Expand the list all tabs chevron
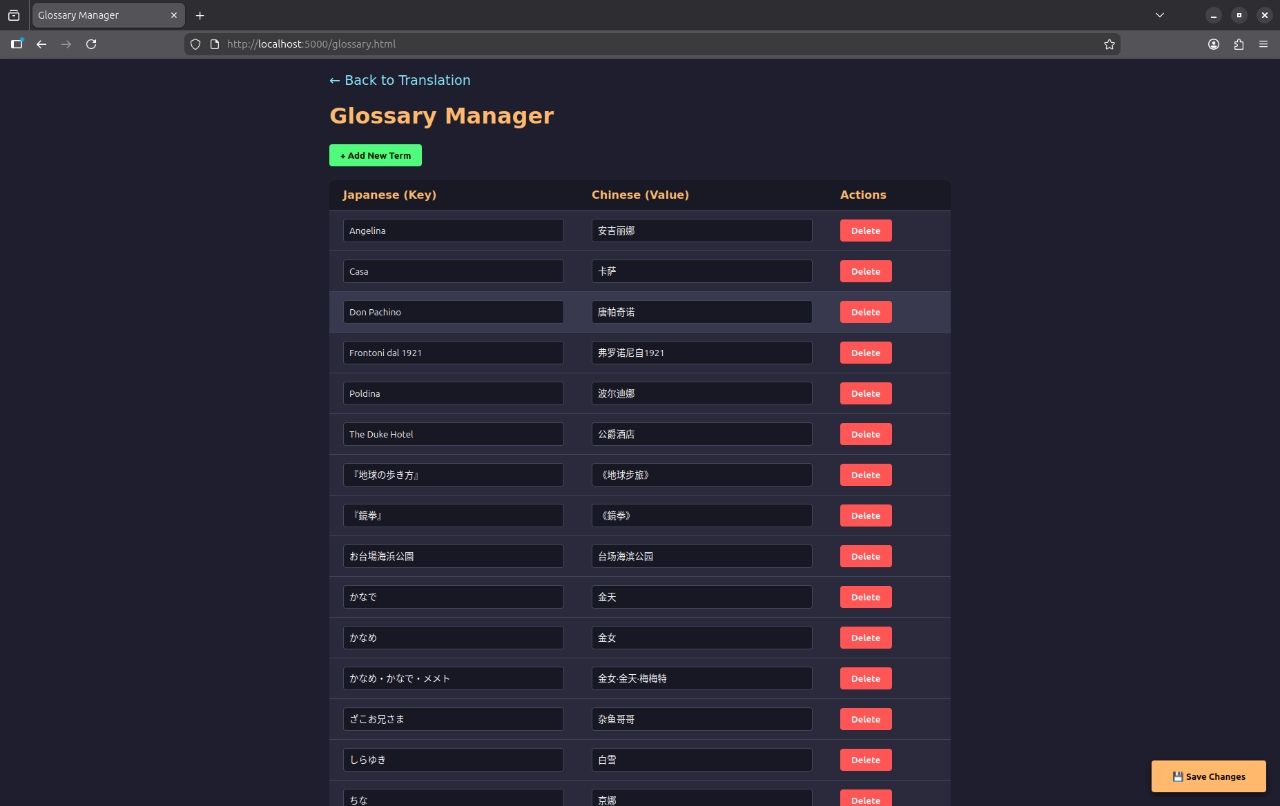Screen dimensions: 1280x806 point(1160,15)
